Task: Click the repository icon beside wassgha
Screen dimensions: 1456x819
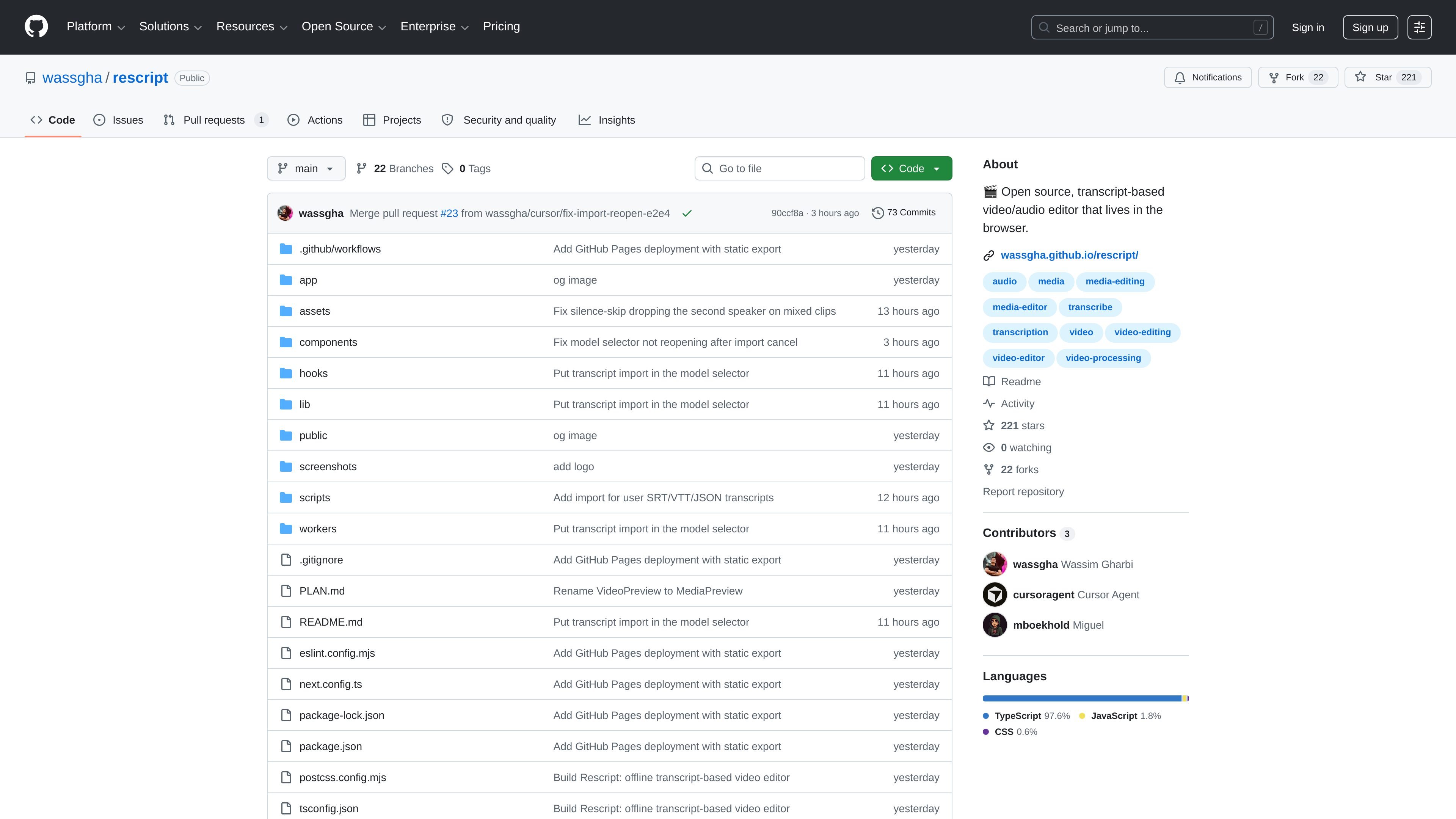Action: tap(30, 78)
